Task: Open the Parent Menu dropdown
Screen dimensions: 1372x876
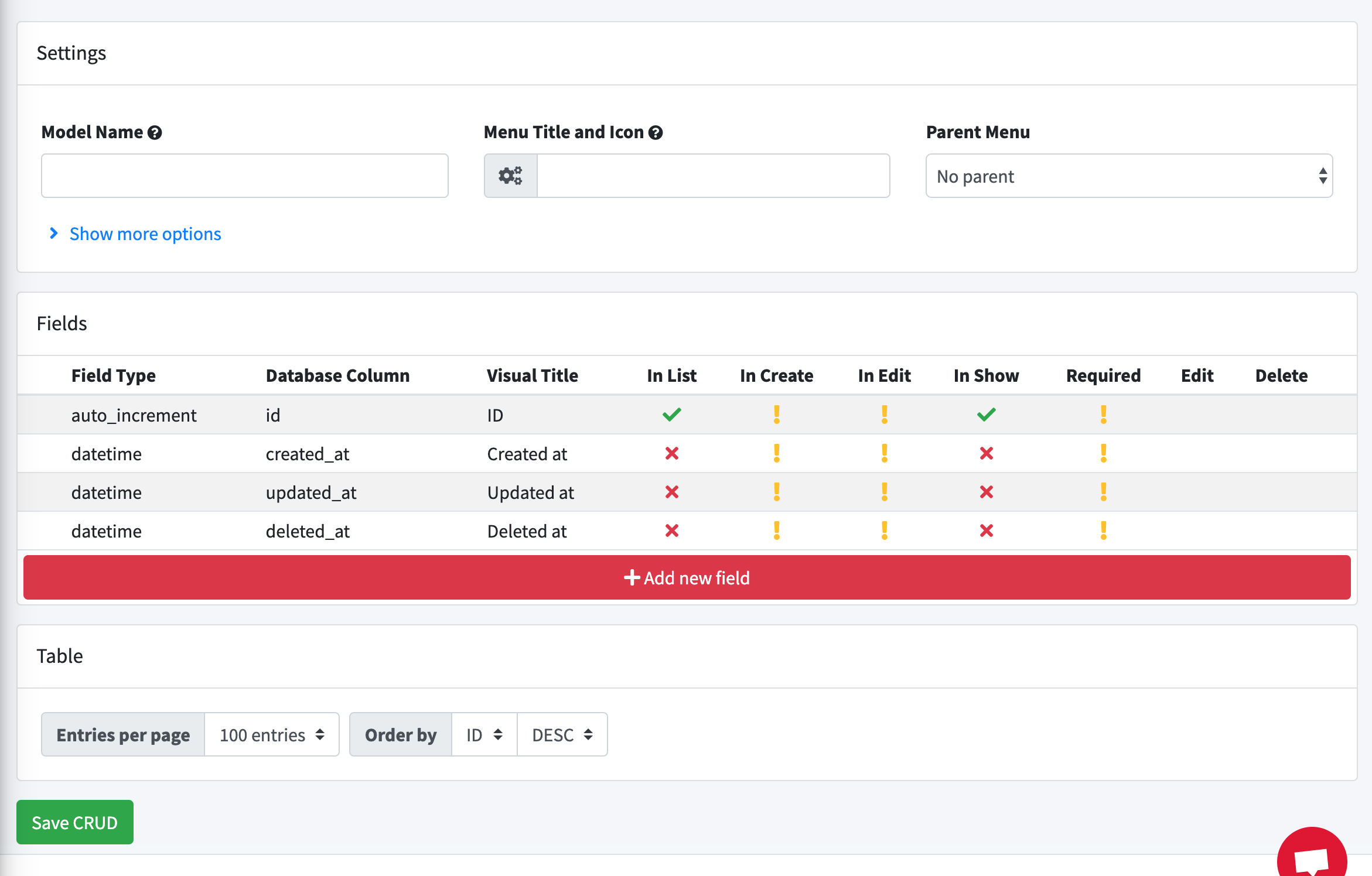Action: 1128,176
